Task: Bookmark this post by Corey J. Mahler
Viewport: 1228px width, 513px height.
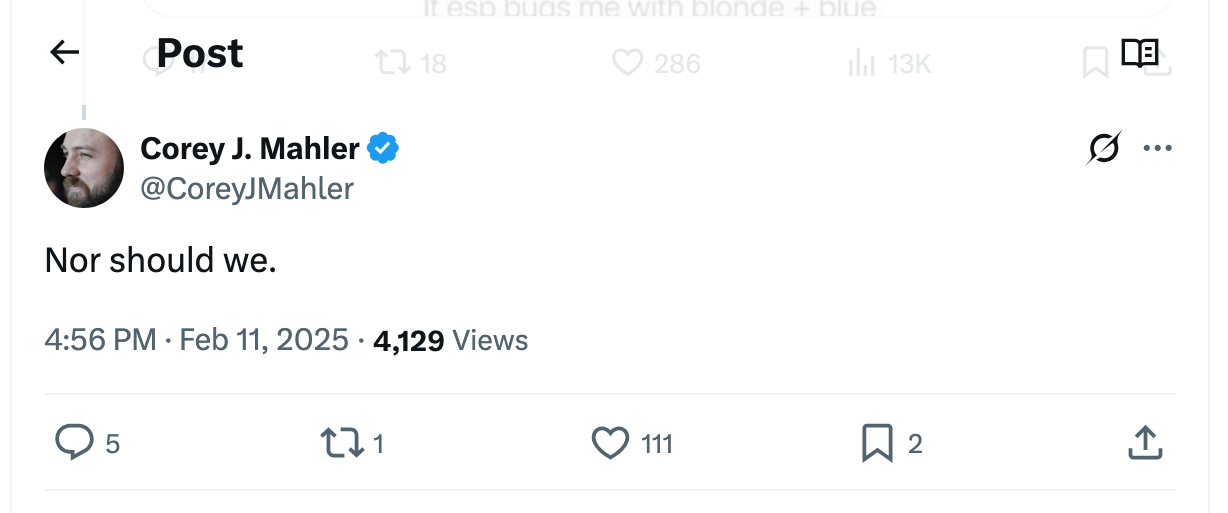Action: tap(877, 442)
